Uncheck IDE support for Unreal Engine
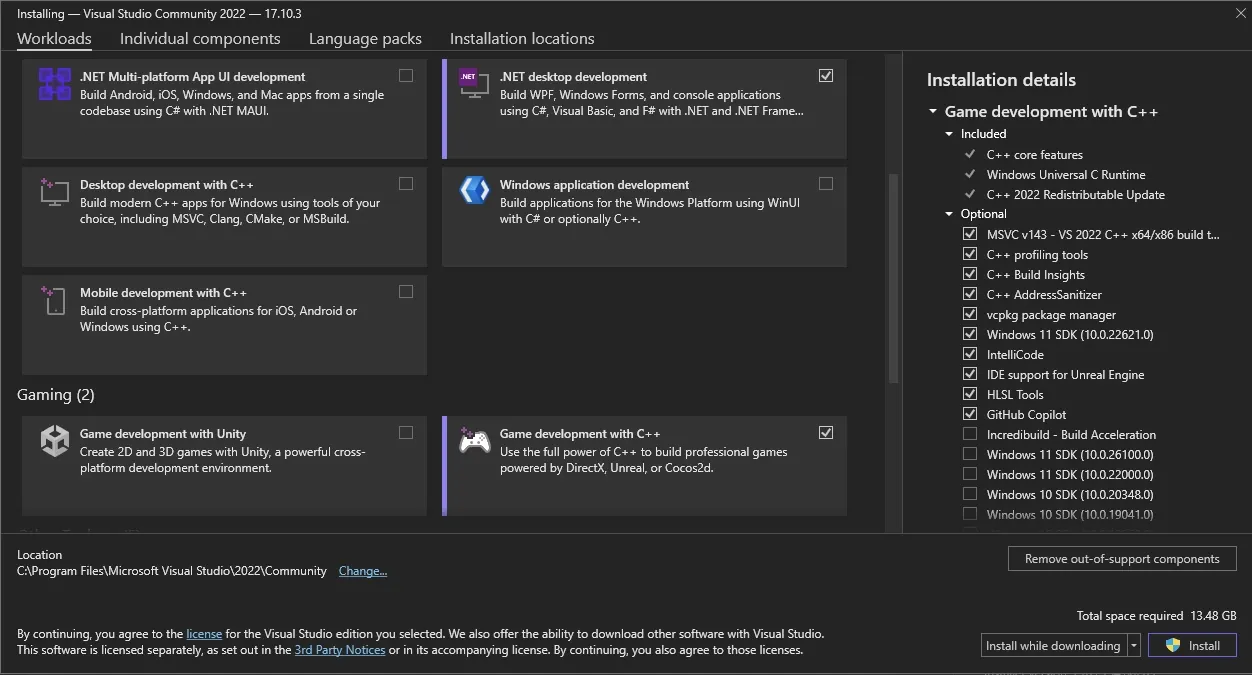The height and width of the screenshot is (675, 1252). point(969,374)
